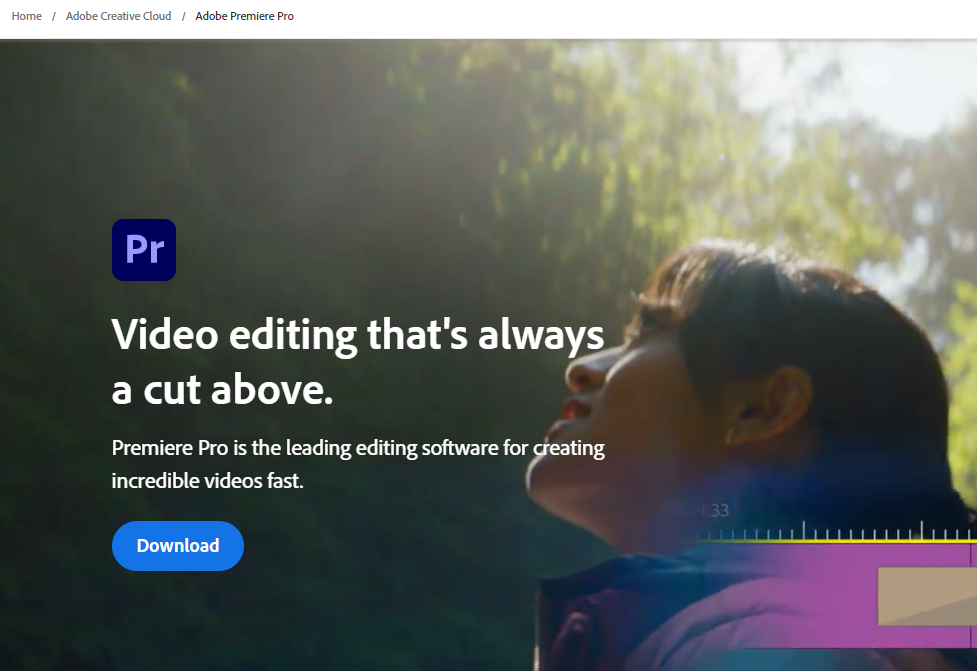Select the Adobe Premiere Pro breadcrumb

244,16
